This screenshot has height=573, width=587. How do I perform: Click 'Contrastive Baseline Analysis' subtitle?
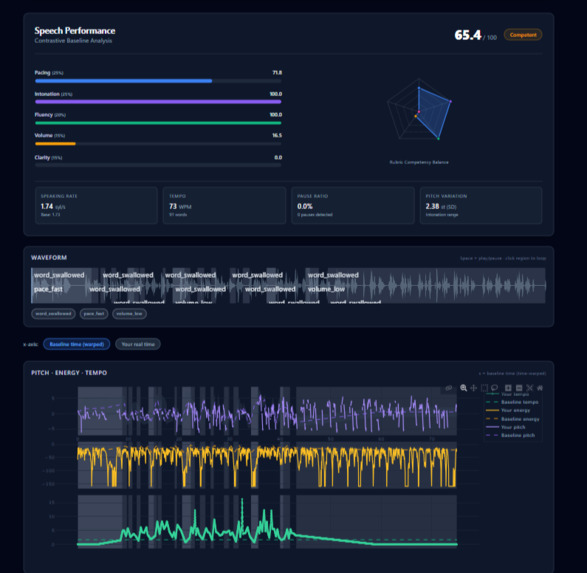(73, 41)
